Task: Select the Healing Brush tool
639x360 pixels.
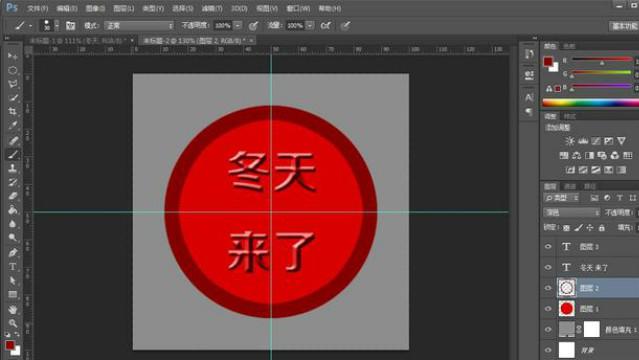Action: coord(13,140)
